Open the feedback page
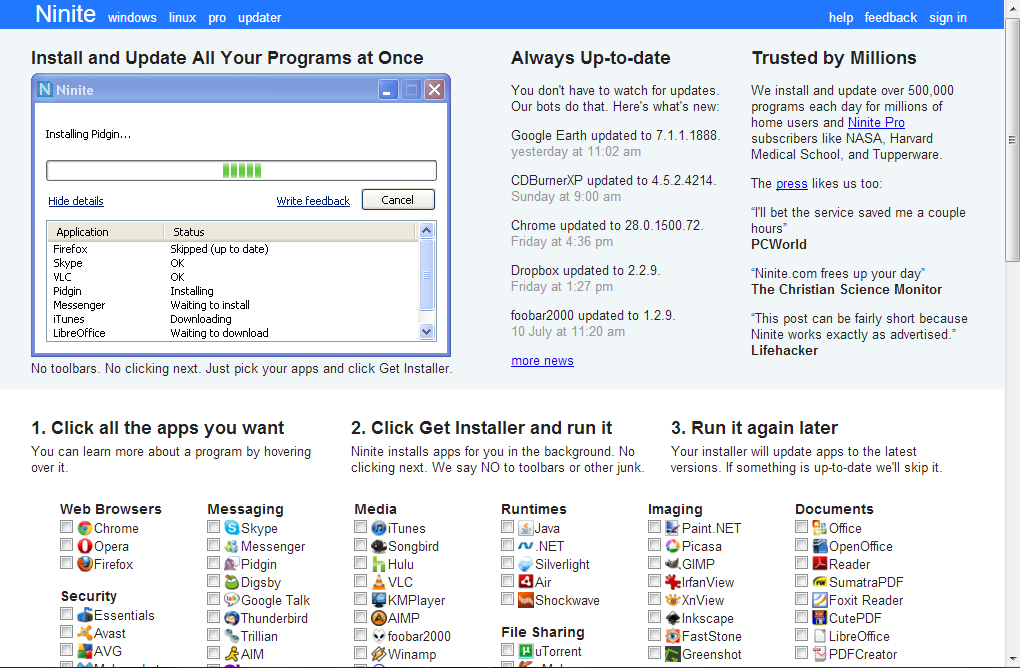 891,18
